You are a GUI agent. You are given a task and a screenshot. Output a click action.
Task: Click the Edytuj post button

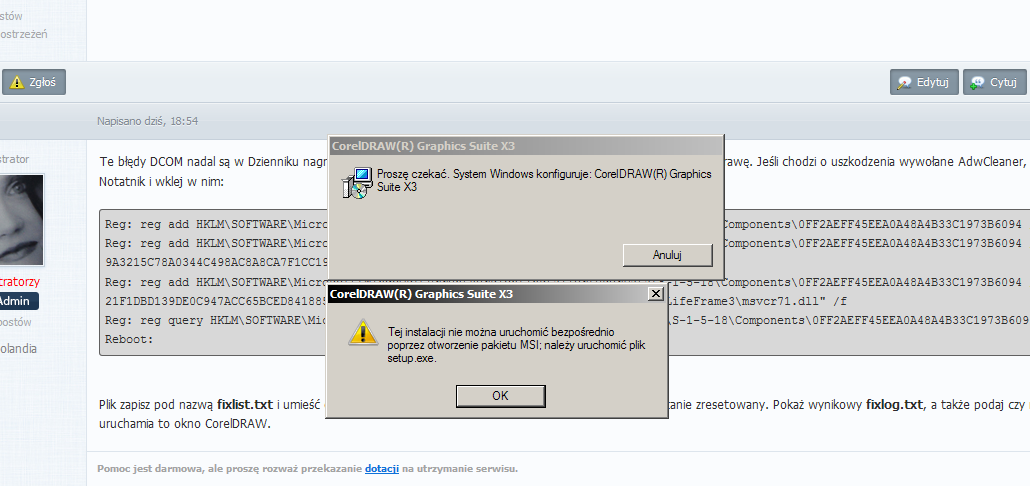coord(924,82)
